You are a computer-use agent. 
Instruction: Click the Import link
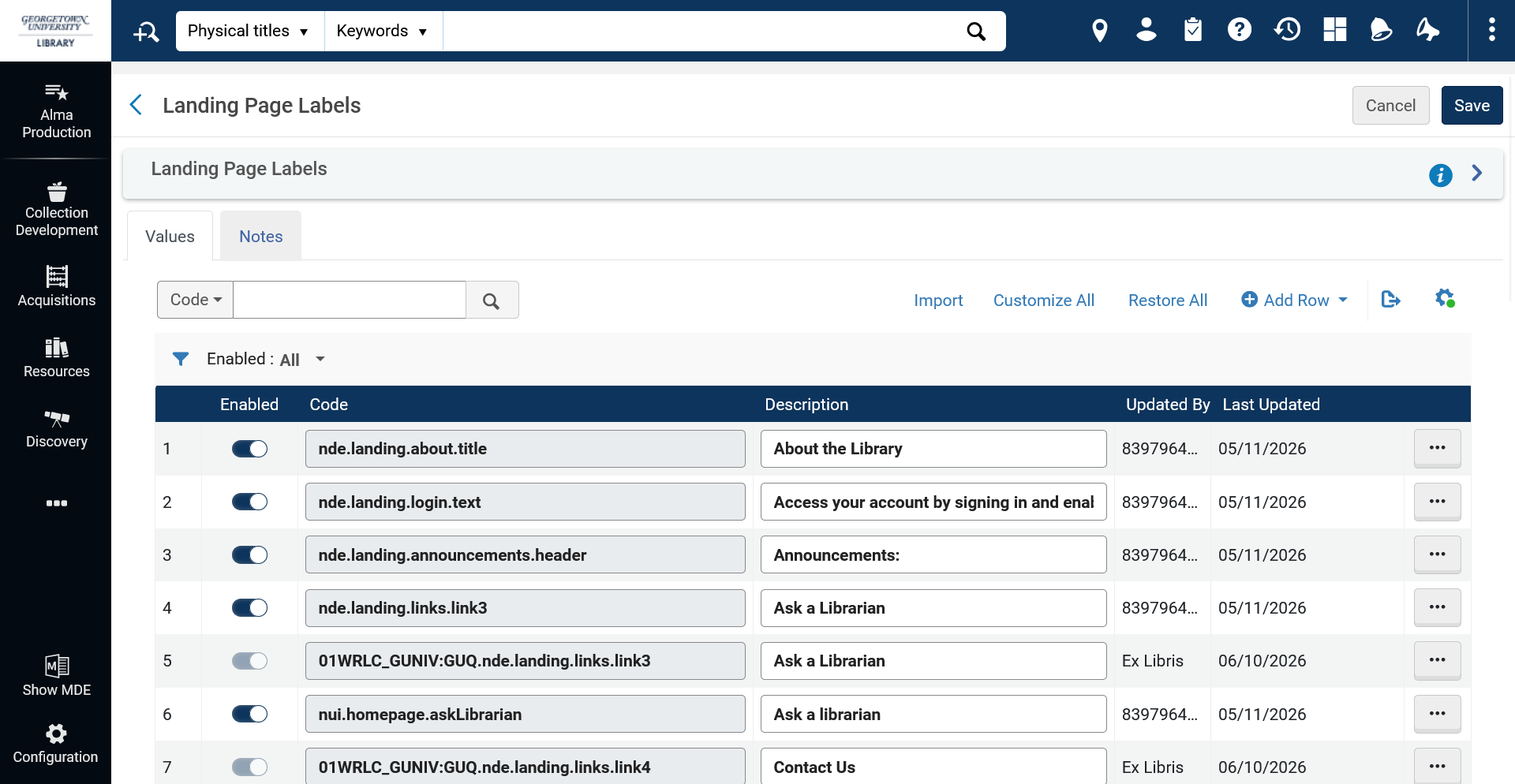click(x=938, y=300)
